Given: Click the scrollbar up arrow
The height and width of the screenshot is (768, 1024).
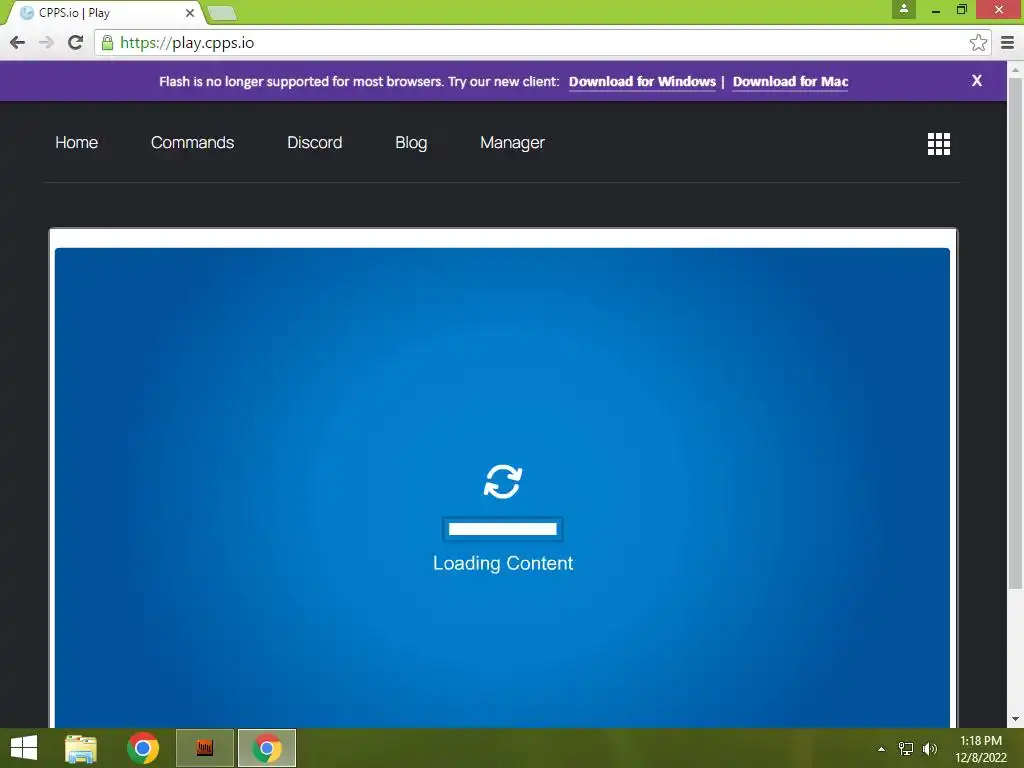Looking at the screenshot, I should [x=1015, y=69].
